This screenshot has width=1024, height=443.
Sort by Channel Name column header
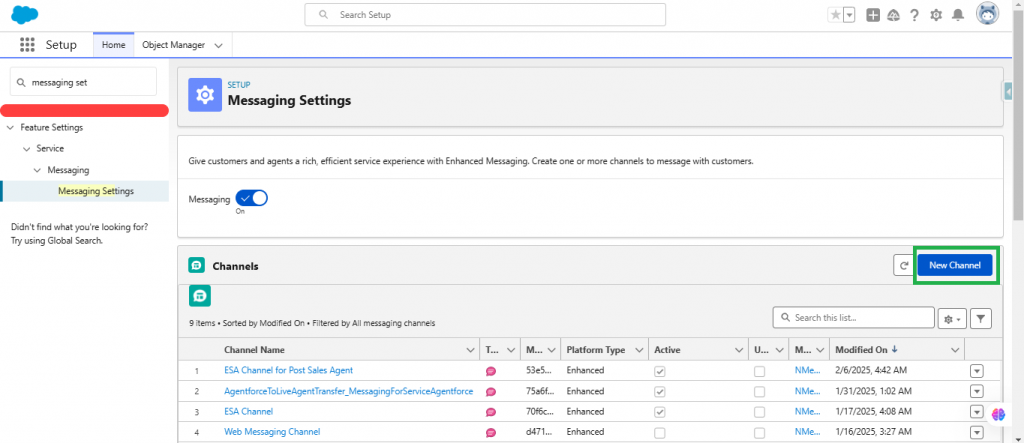pos(254,350)
